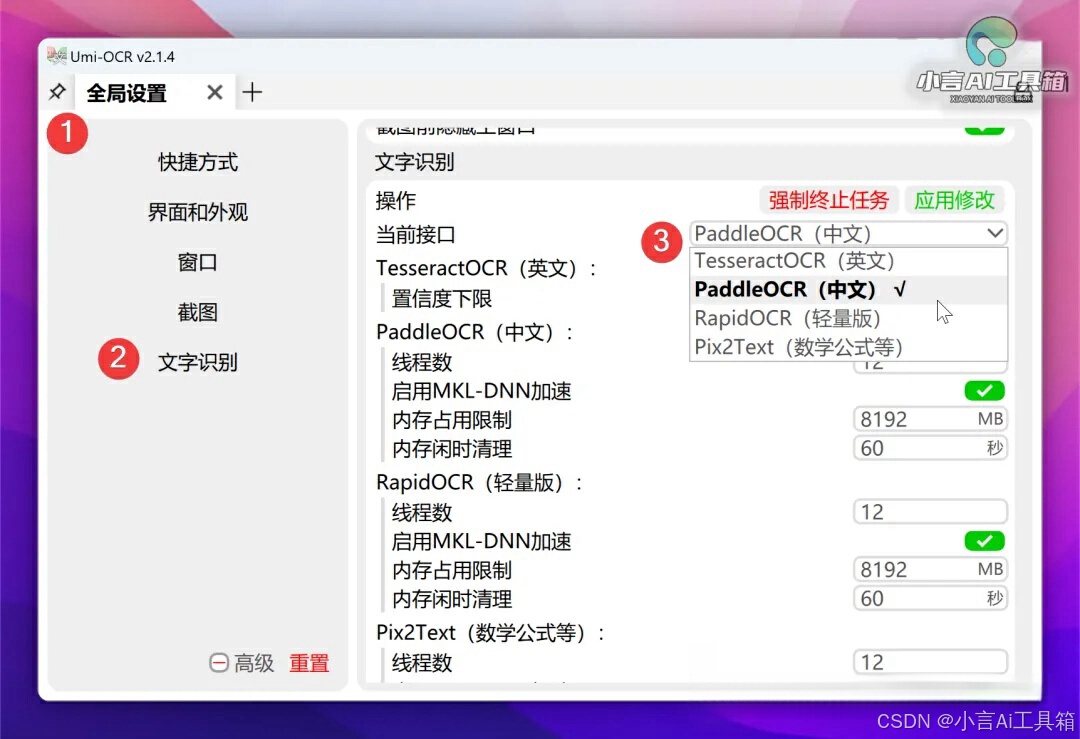This screenshot has width=1080, height=739.
Task: Select TesseractOCR（英文）option
Action: (848, 261)
